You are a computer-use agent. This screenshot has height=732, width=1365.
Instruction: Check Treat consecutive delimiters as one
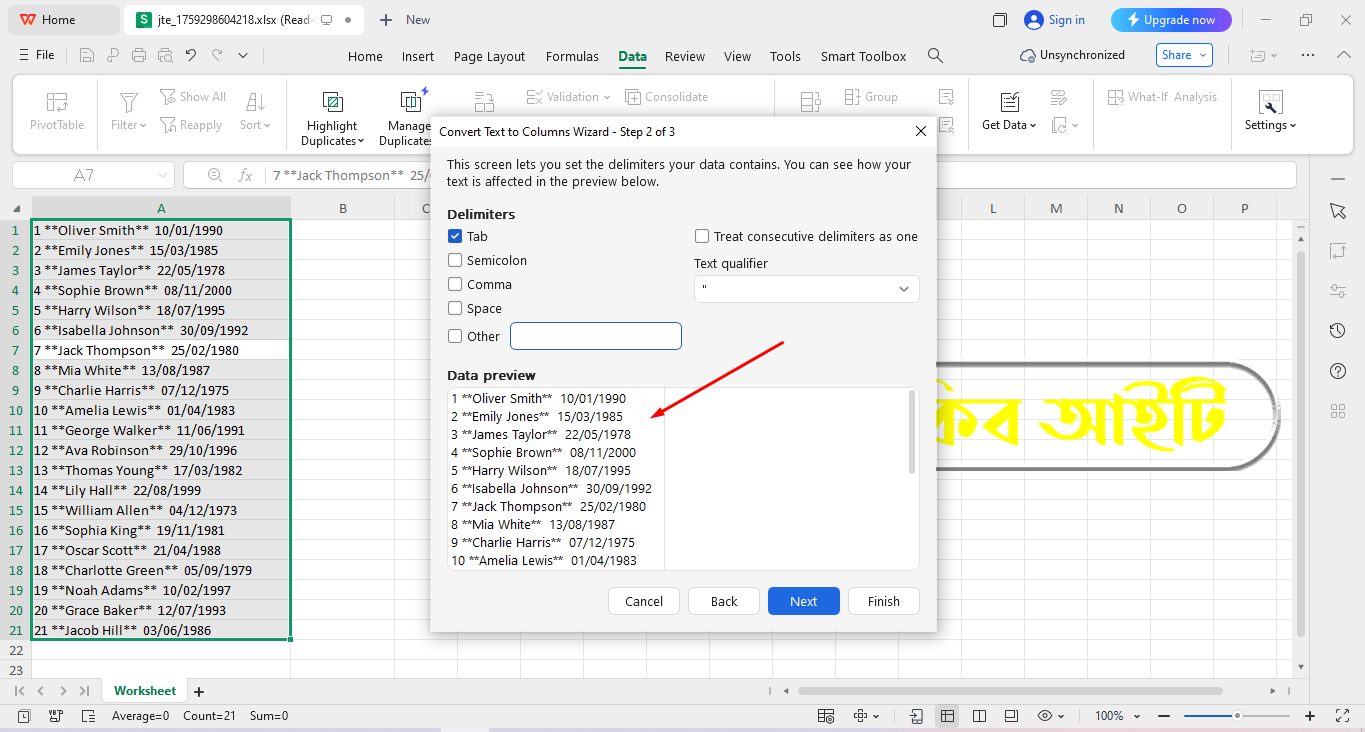(702, 237)
